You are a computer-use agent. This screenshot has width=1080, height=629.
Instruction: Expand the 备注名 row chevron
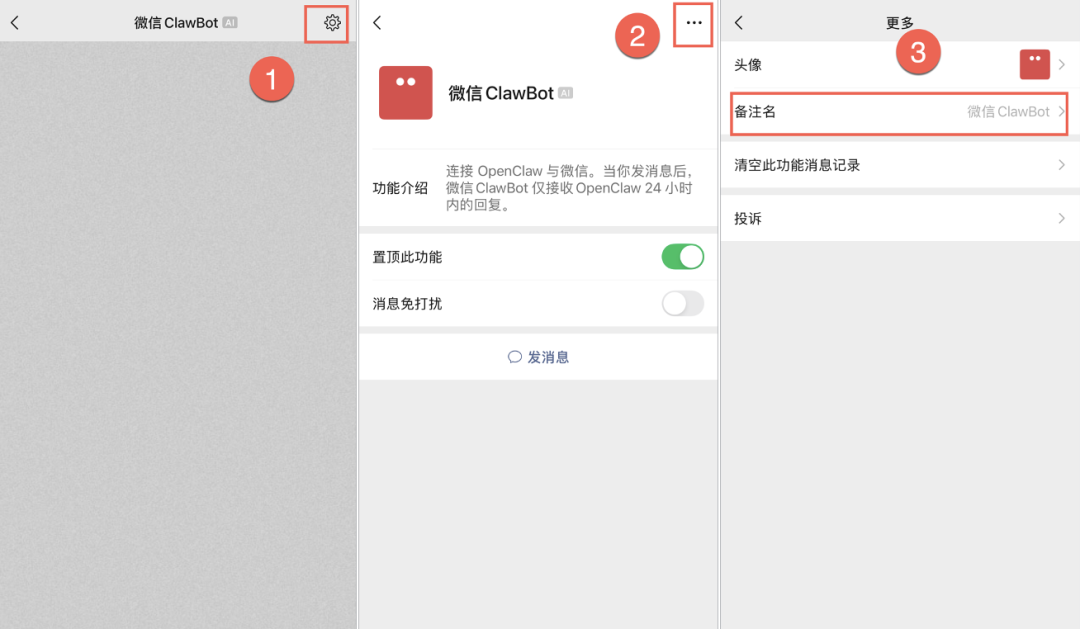[x=1063, y=113]
